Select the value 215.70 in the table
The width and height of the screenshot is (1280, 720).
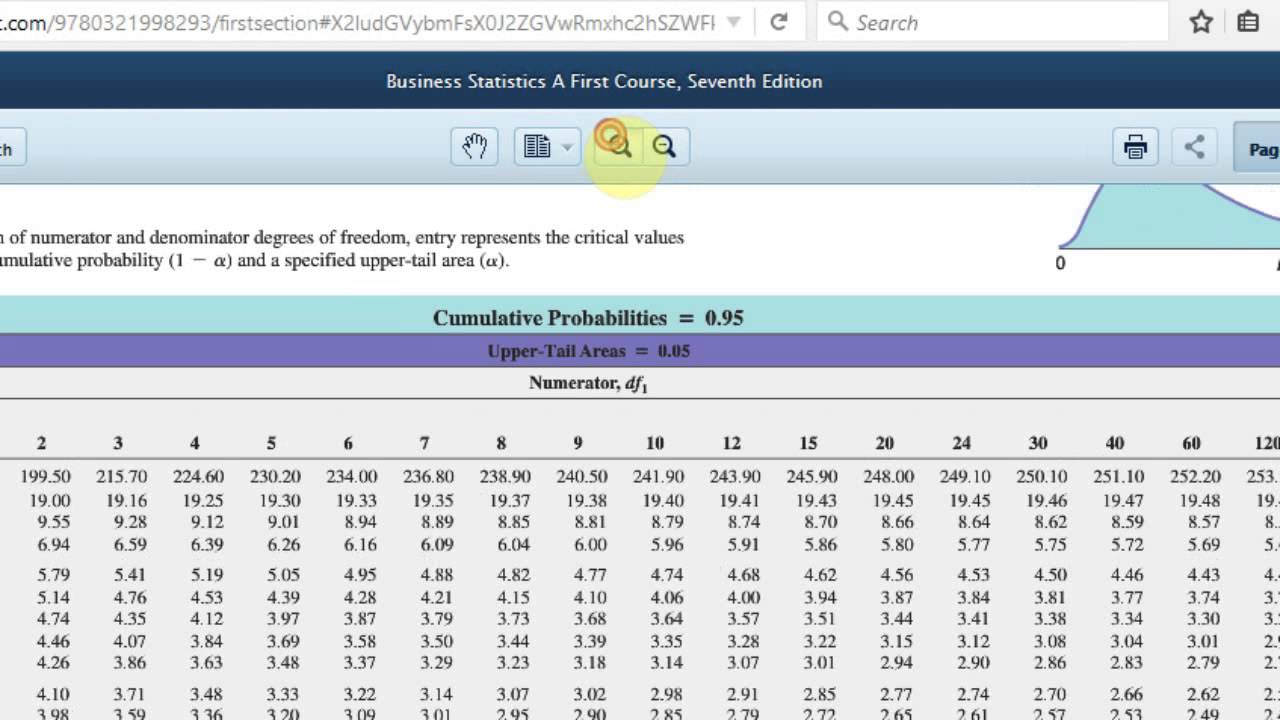pyautogui.click(x=122, y=477)
